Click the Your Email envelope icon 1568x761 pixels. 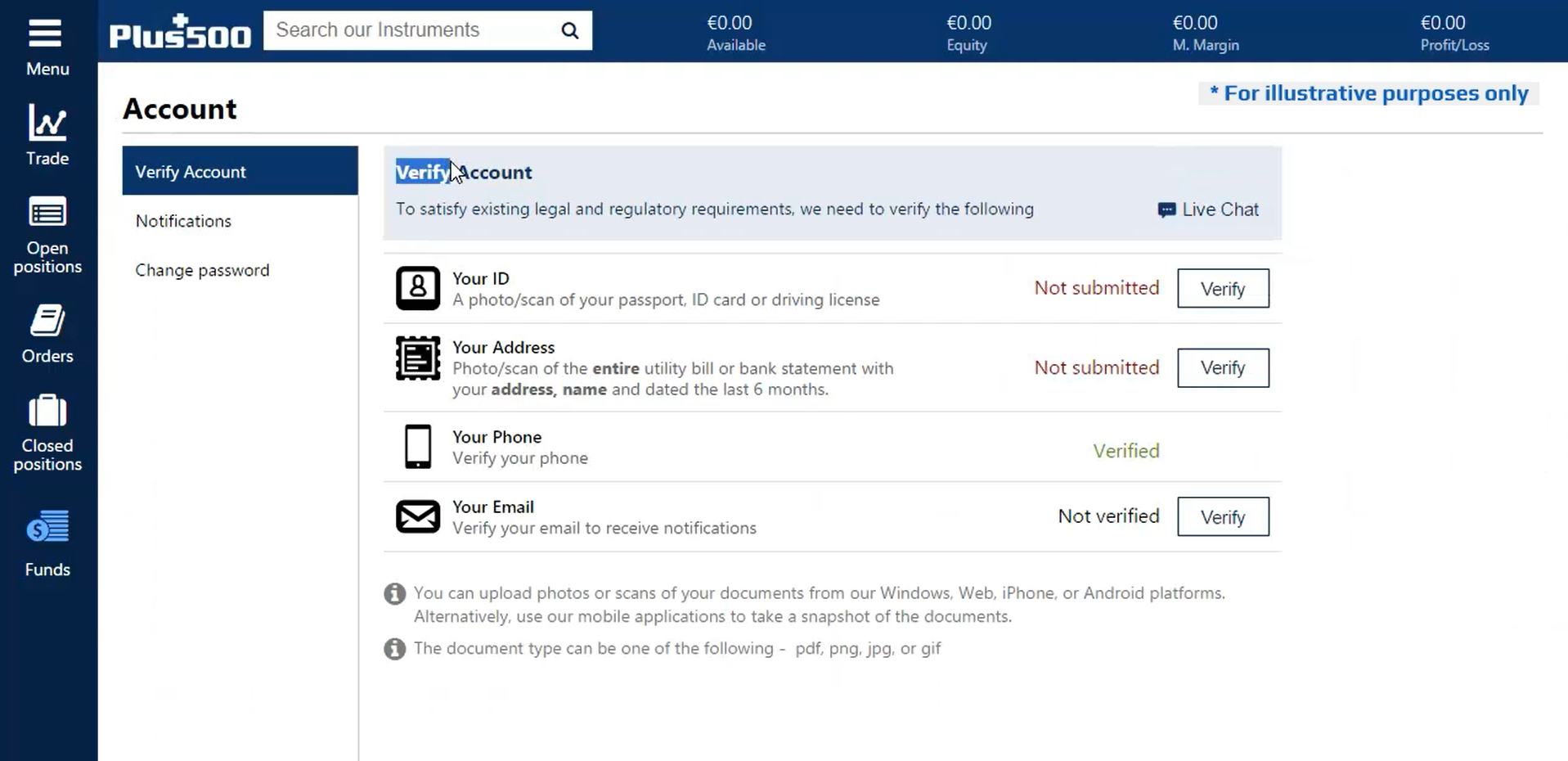(418, 517)
